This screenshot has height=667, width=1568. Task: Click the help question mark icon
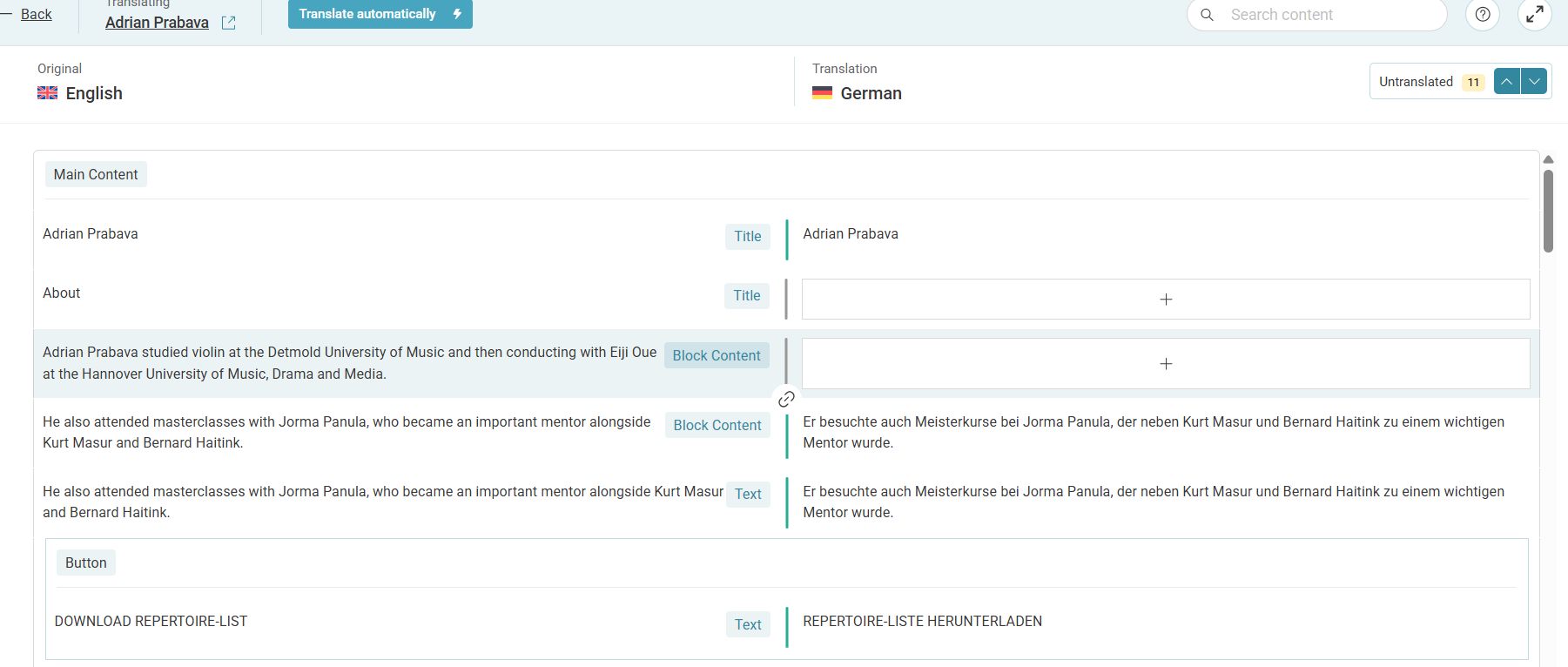(x=1483, y=15)
